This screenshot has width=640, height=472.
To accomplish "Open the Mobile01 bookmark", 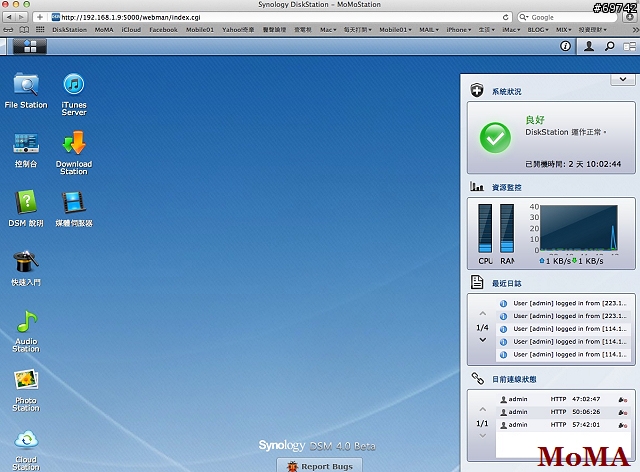I will click(x=200, y=29).
